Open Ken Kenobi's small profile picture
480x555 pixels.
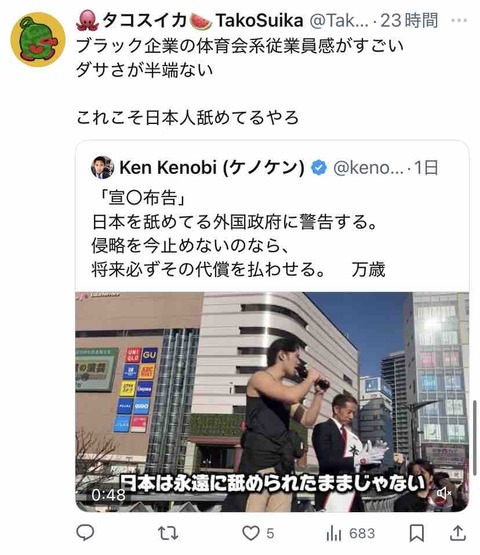102,167
